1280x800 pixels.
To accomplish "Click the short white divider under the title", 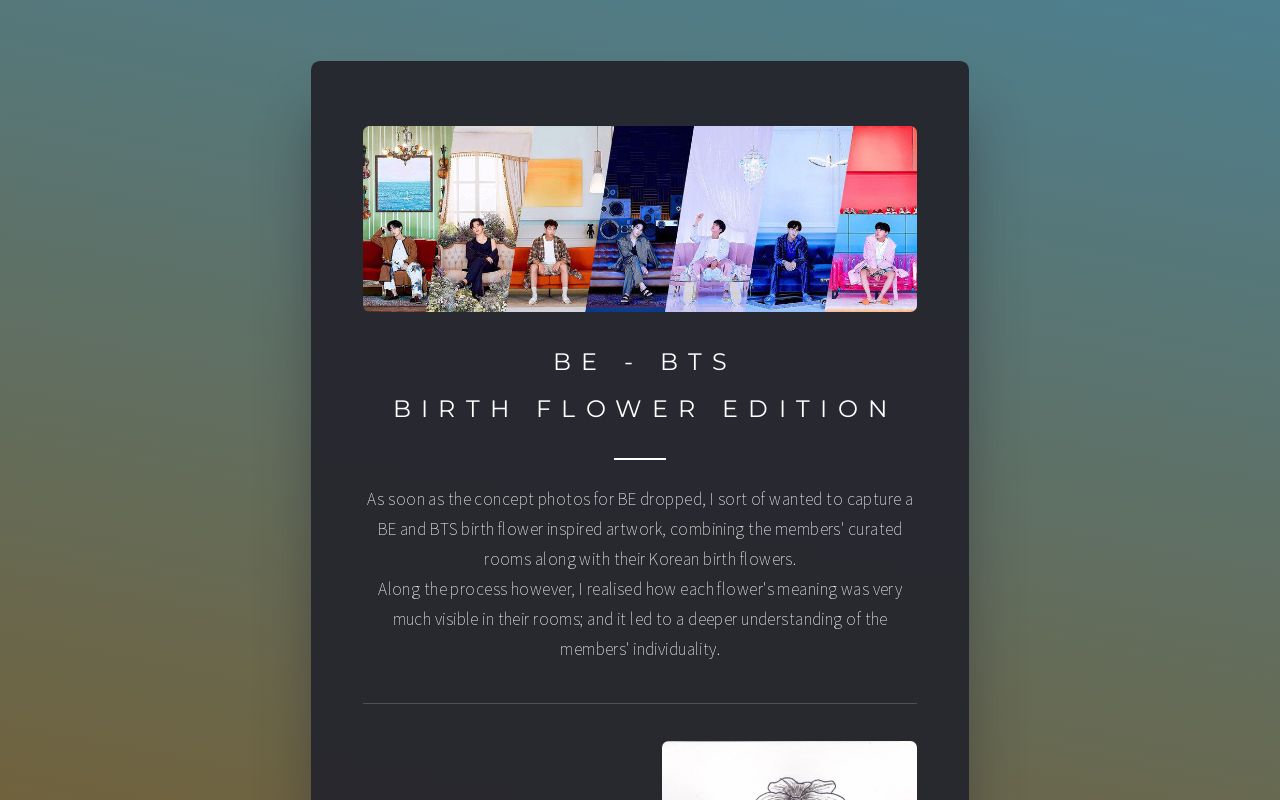I will (640, 459).
